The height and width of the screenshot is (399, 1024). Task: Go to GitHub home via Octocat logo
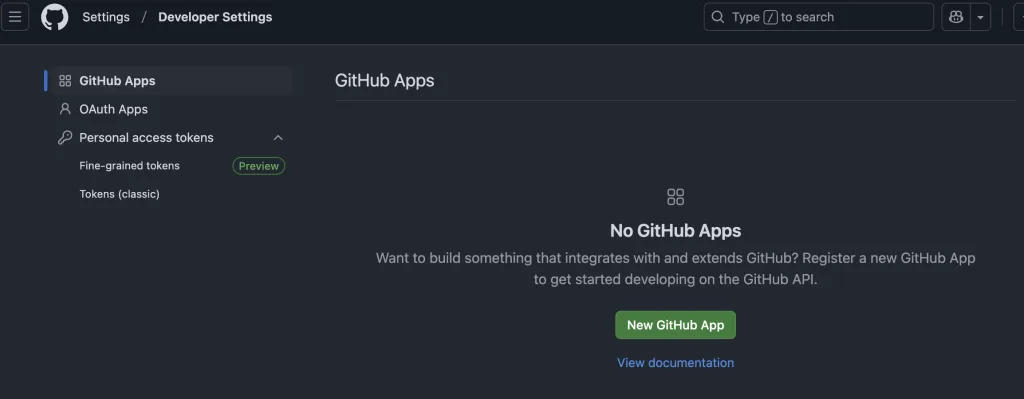pos(55,17)
